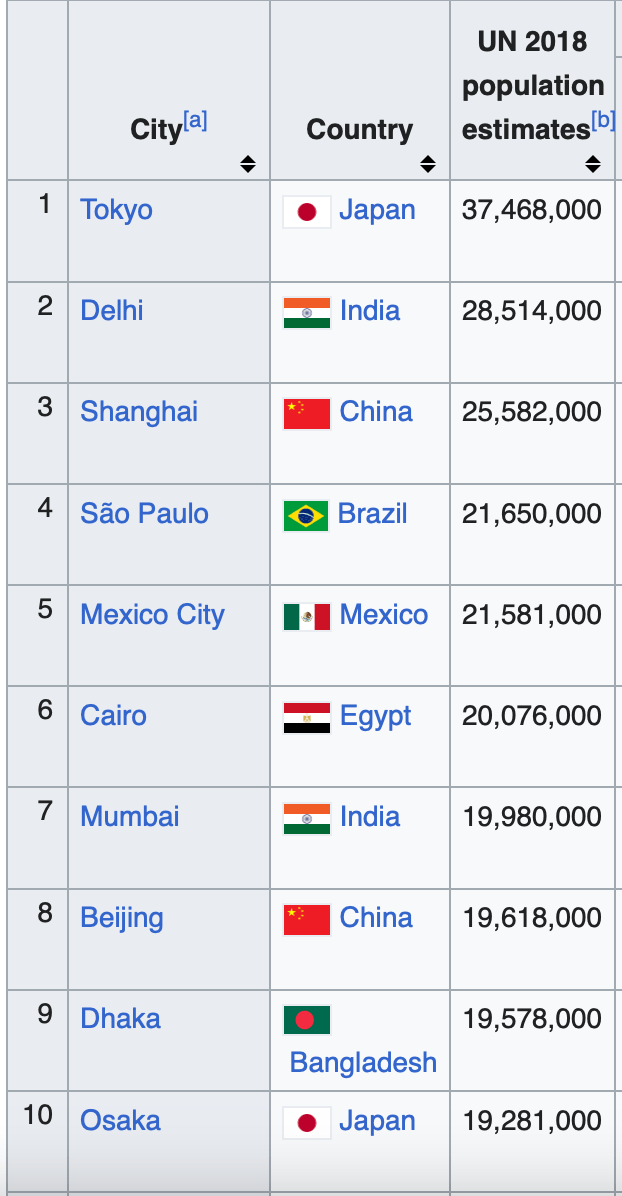Open the Mexico City link

pos(153,615)
